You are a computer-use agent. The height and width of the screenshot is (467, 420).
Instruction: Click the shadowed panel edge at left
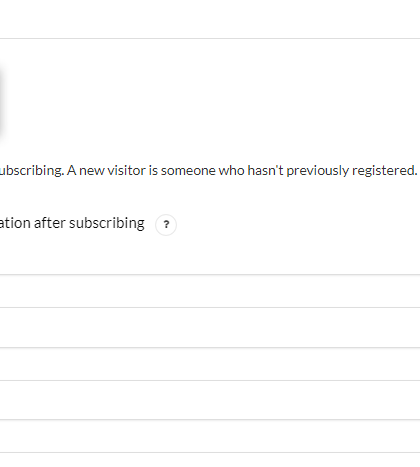(3, 102)
